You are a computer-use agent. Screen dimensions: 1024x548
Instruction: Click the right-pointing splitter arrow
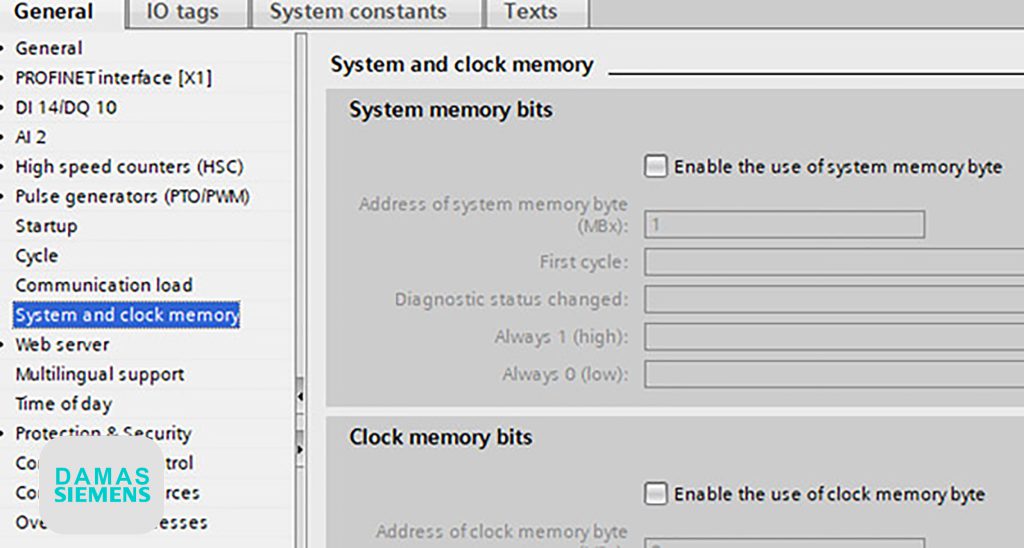tap(300, 449)
